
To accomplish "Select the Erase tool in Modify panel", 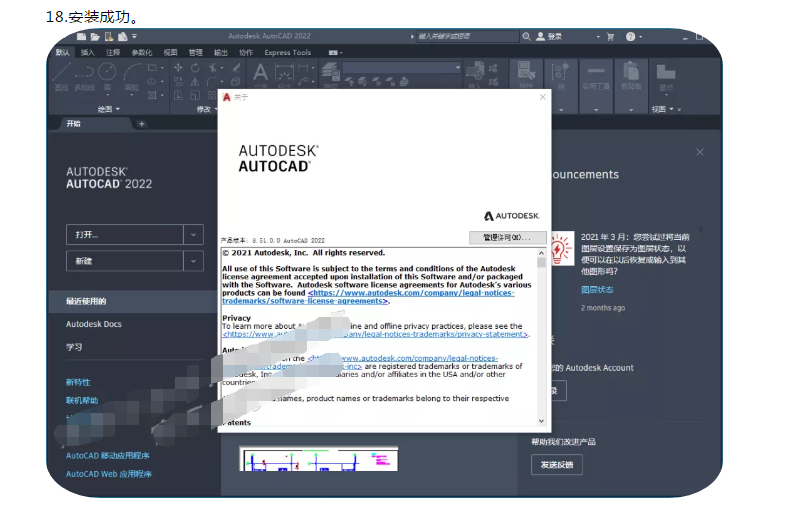I will 235,68.
